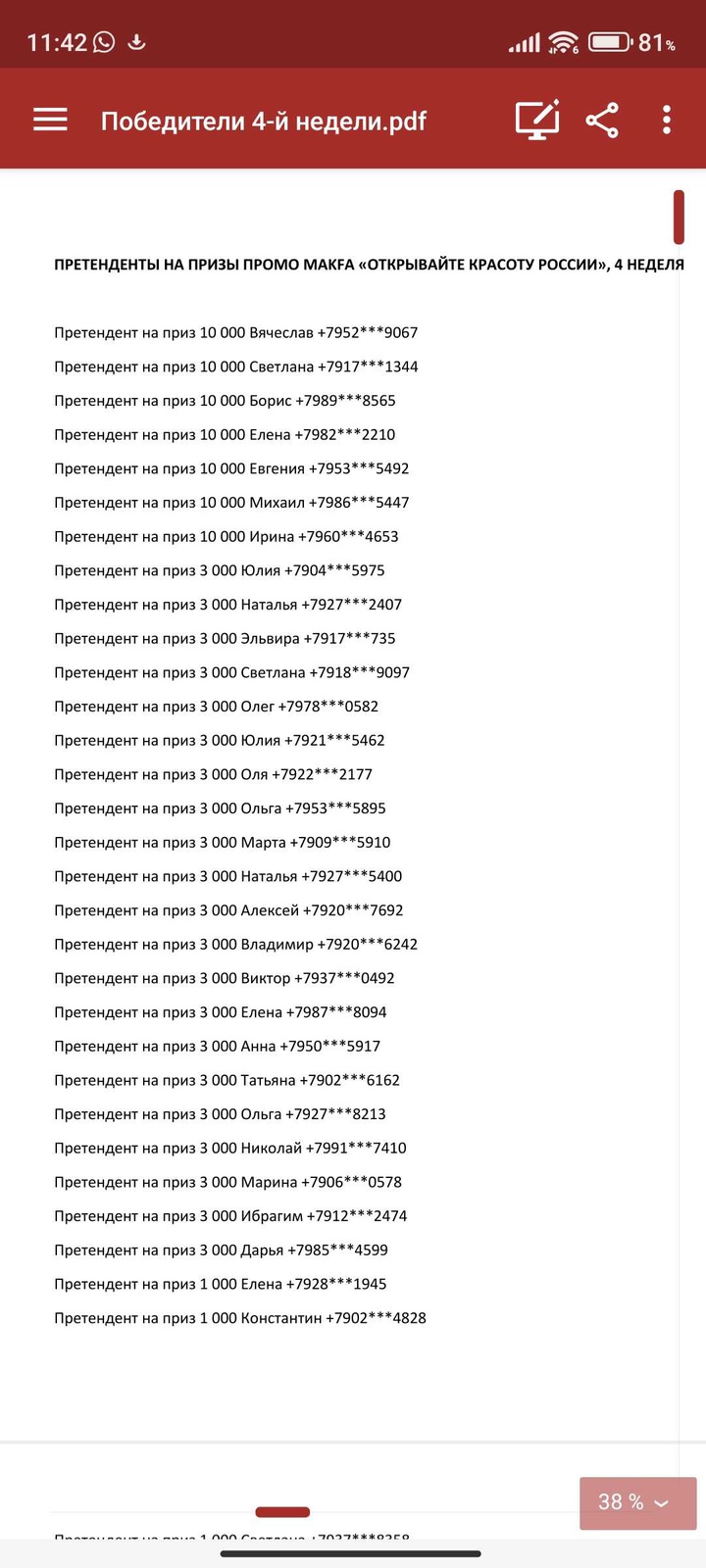Open the hamburger navigation menu
Screen dimensions: 706x1568
50,120
